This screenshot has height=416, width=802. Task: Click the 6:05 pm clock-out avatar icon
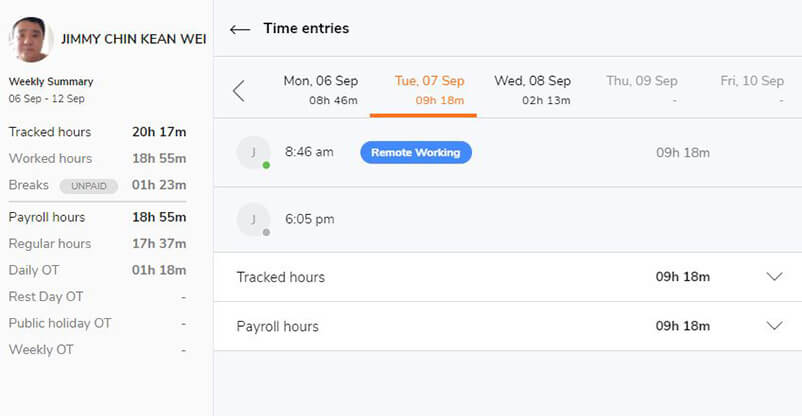tap(253, 220)
